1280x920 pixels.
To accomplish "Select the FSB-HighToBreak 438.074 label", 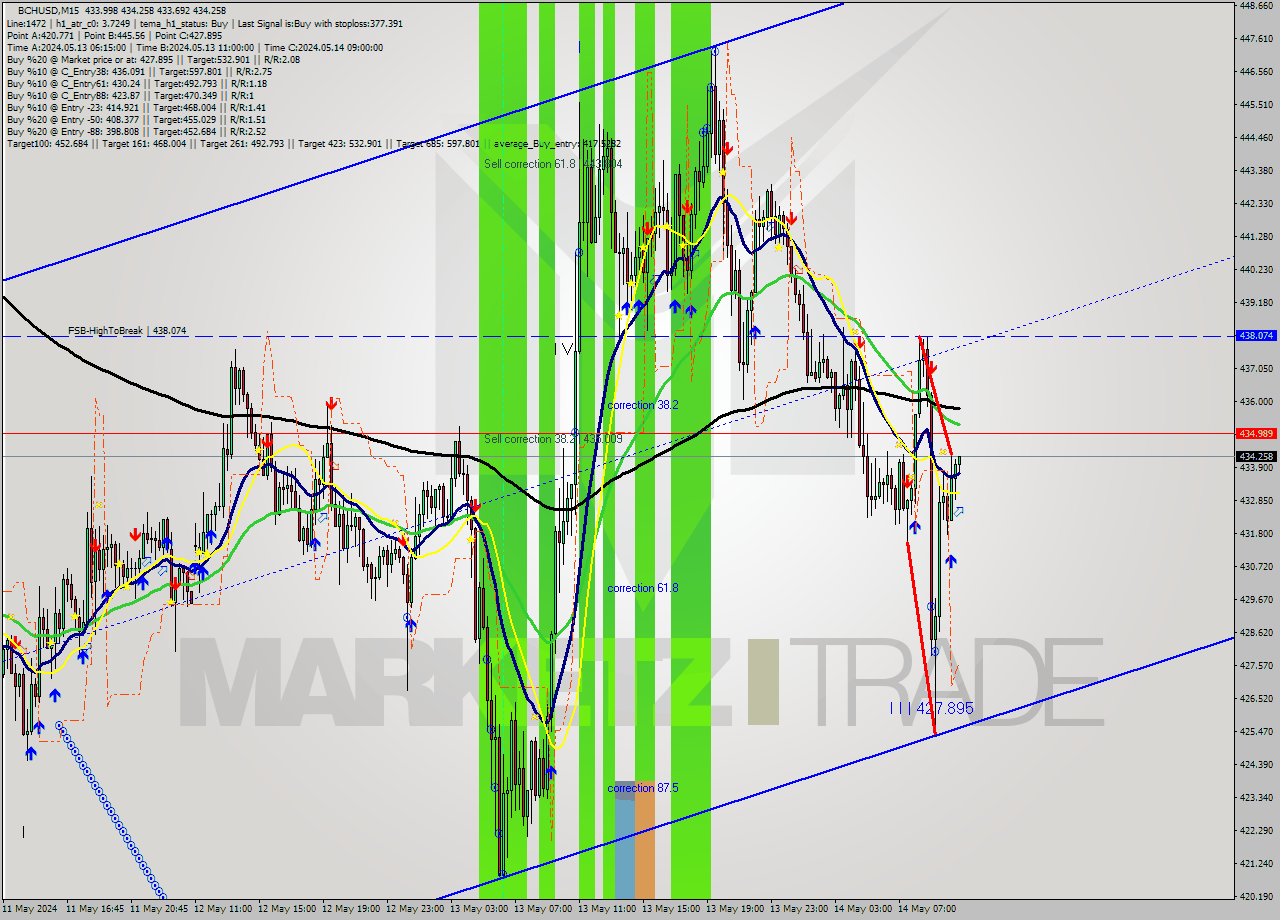I will click(127, 330).
